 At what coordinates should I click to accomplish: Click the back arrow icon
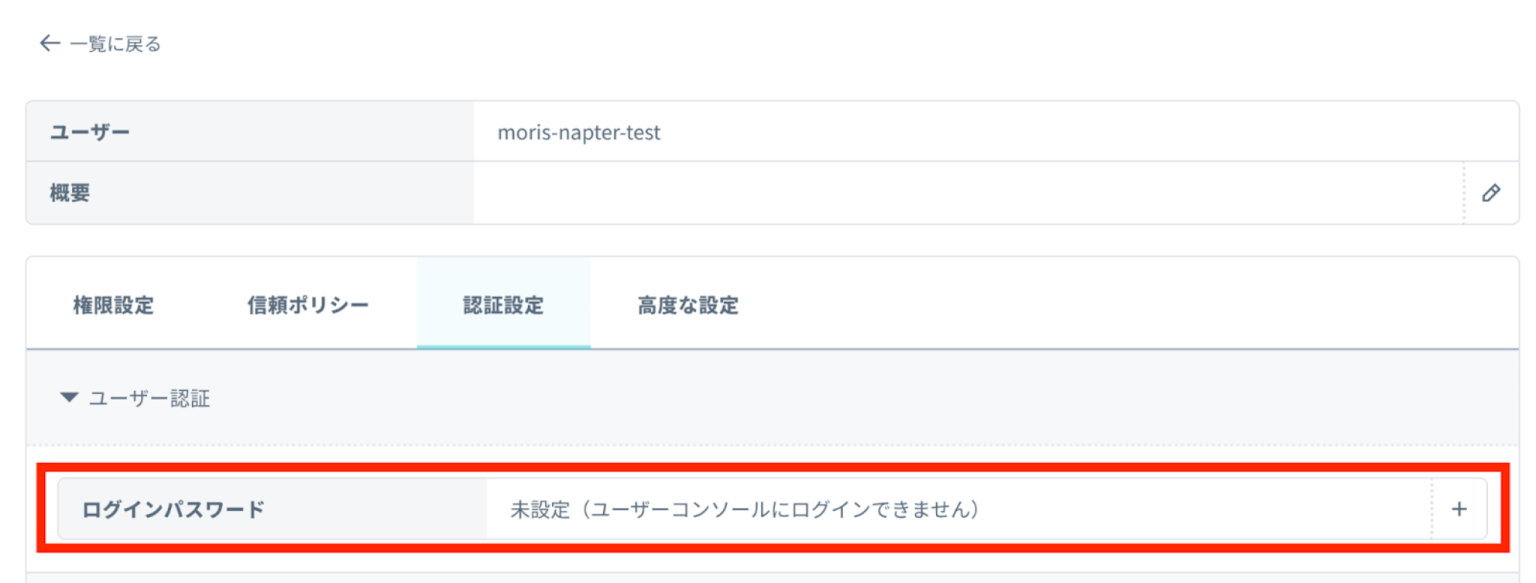coord(49,44)
